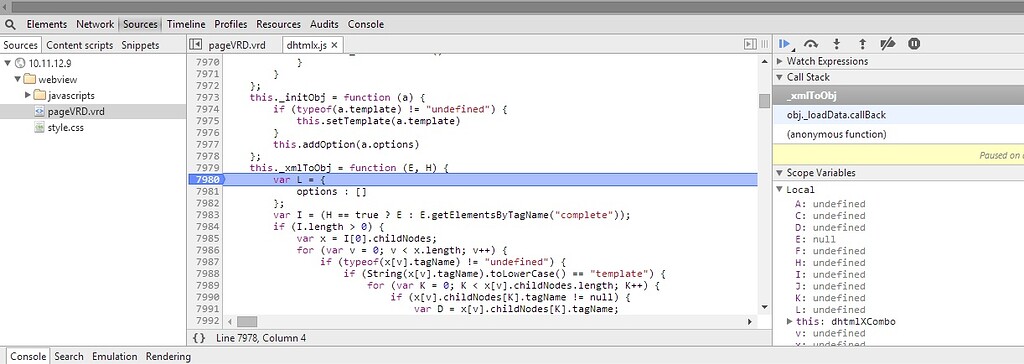1024x364 pixels.
Task: Step out of the current function
Action: pos(862,44)
